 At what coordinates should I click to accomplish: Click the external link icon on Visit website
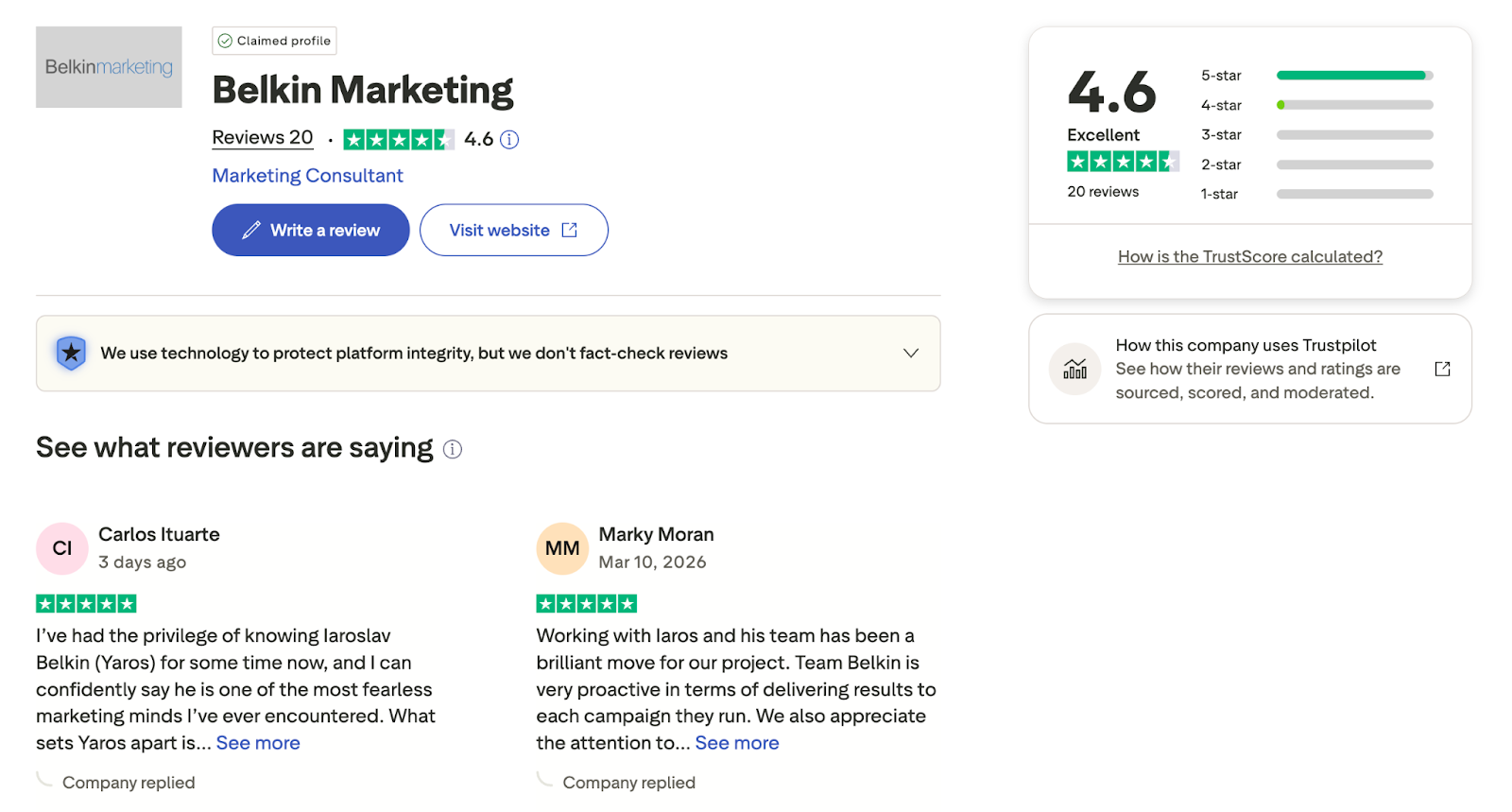[568, 230]
